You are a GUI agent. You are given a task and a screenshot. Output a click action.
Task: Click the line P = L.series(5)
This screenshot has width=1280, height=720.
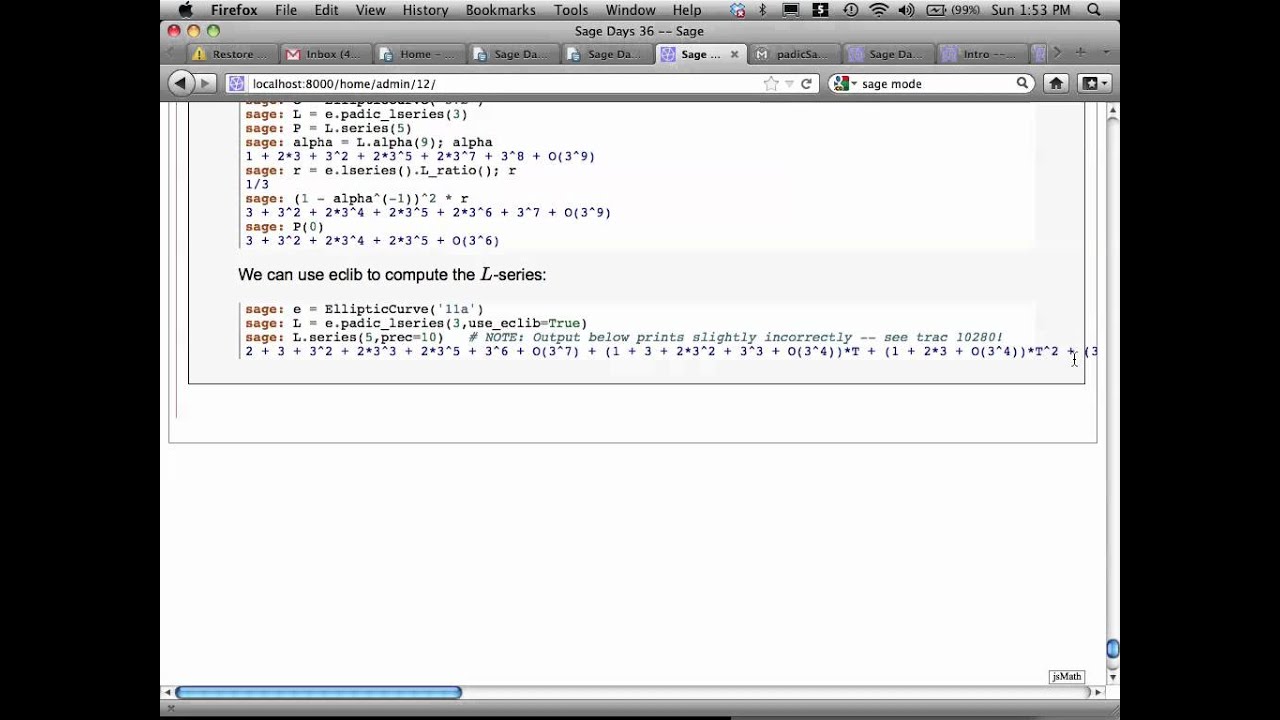pos(328,128)
